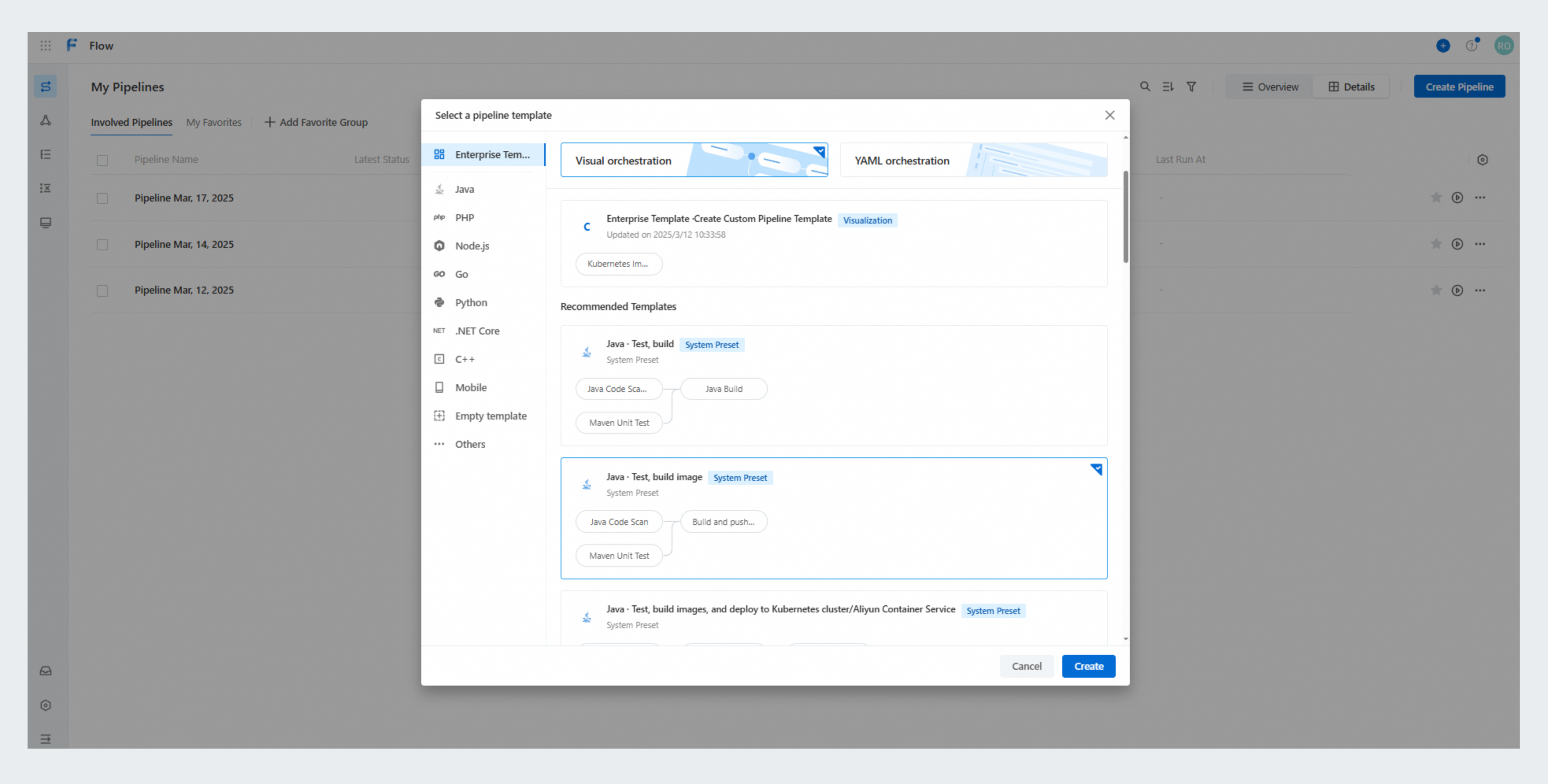Toggle the select-all header checkbox
1548x784 pixels.
[x=102, y=161]
